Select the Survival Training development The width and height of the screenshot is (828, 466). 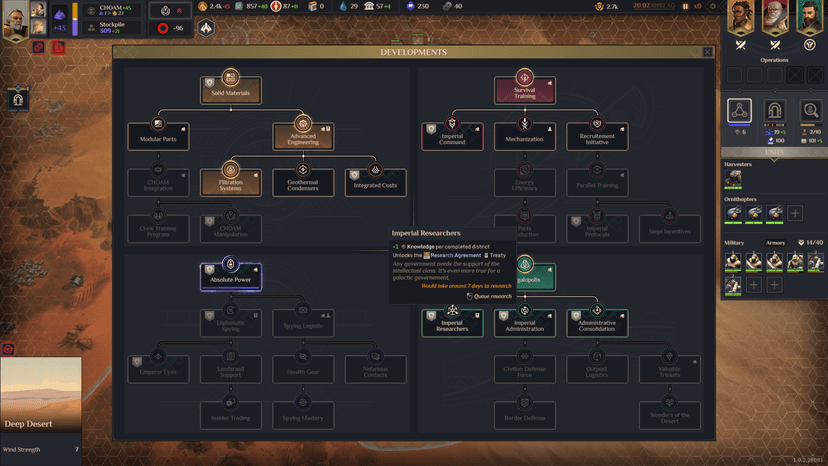[x=524, y=90]
